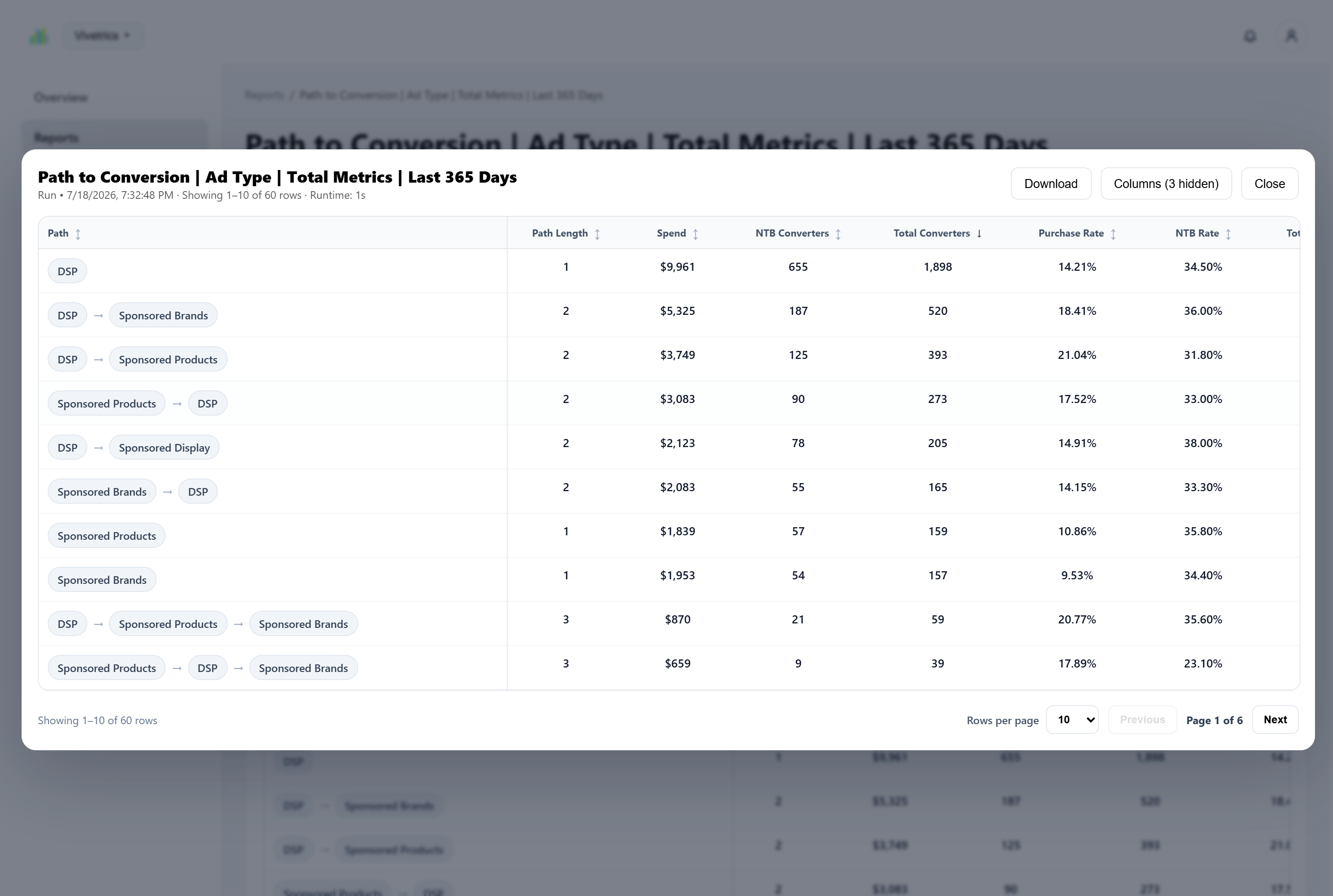The image size is (1333, 896).
Task: Click the 14.21% purchase rate cell
Action: click(x=1077, y=267)
